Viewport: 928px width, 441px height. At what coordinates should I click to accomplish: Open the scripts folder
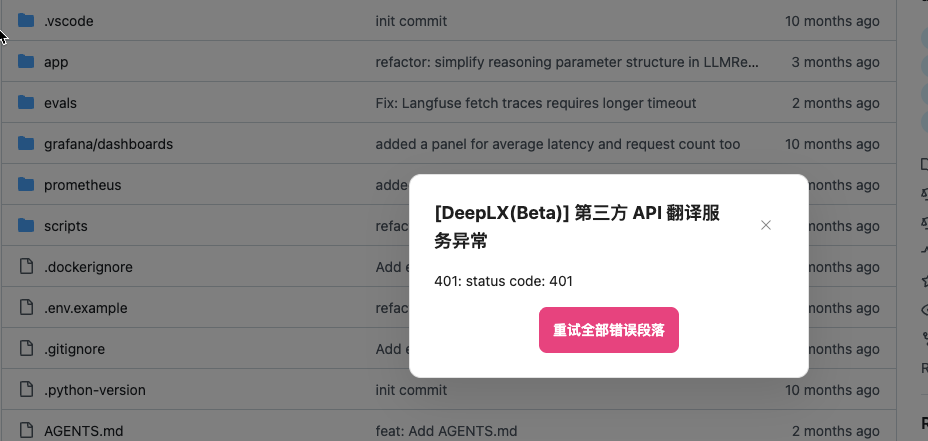(66, 226)
